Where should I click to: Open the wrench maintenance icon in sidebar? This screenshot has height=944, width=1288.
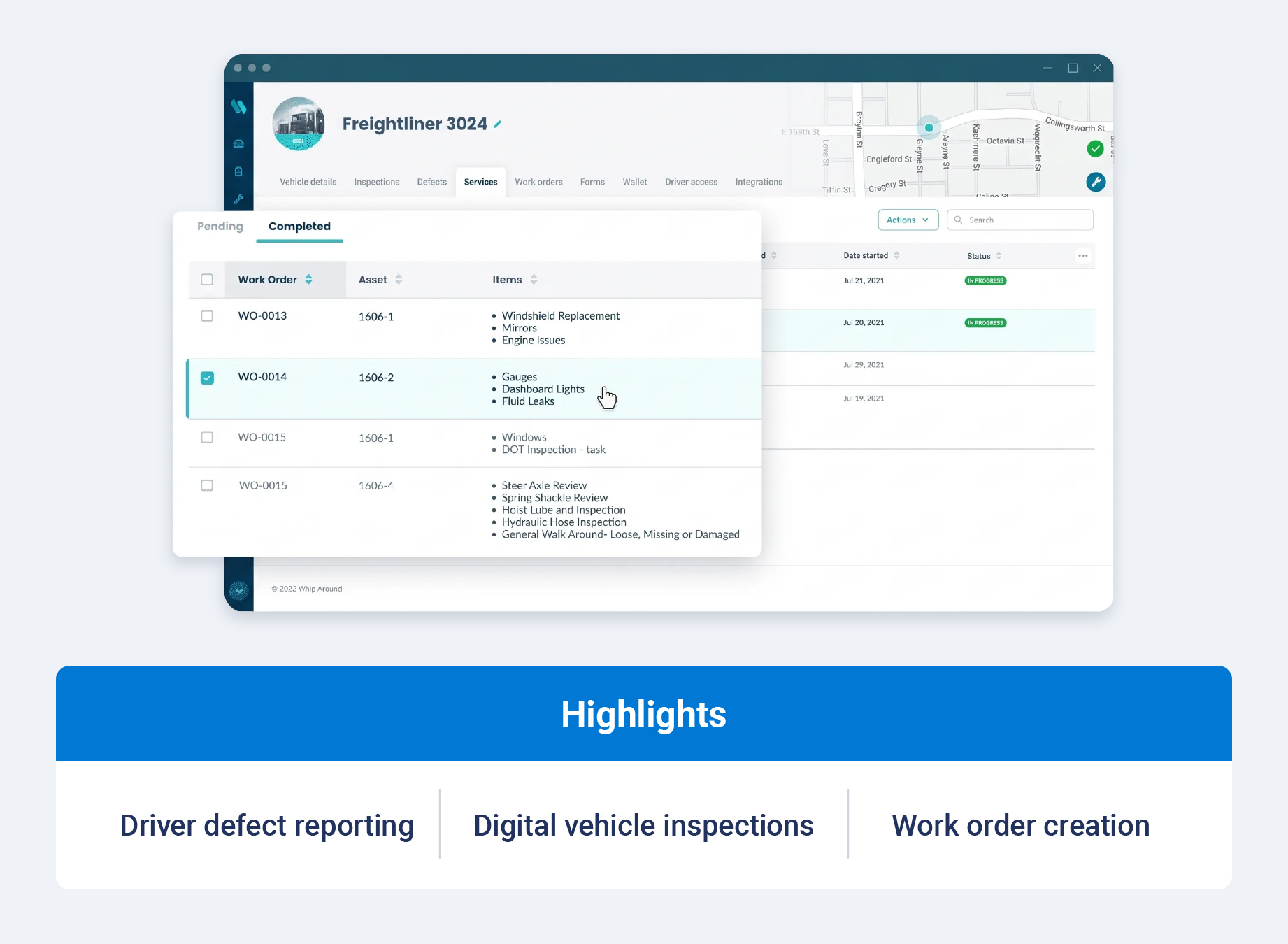pos(238,199)
